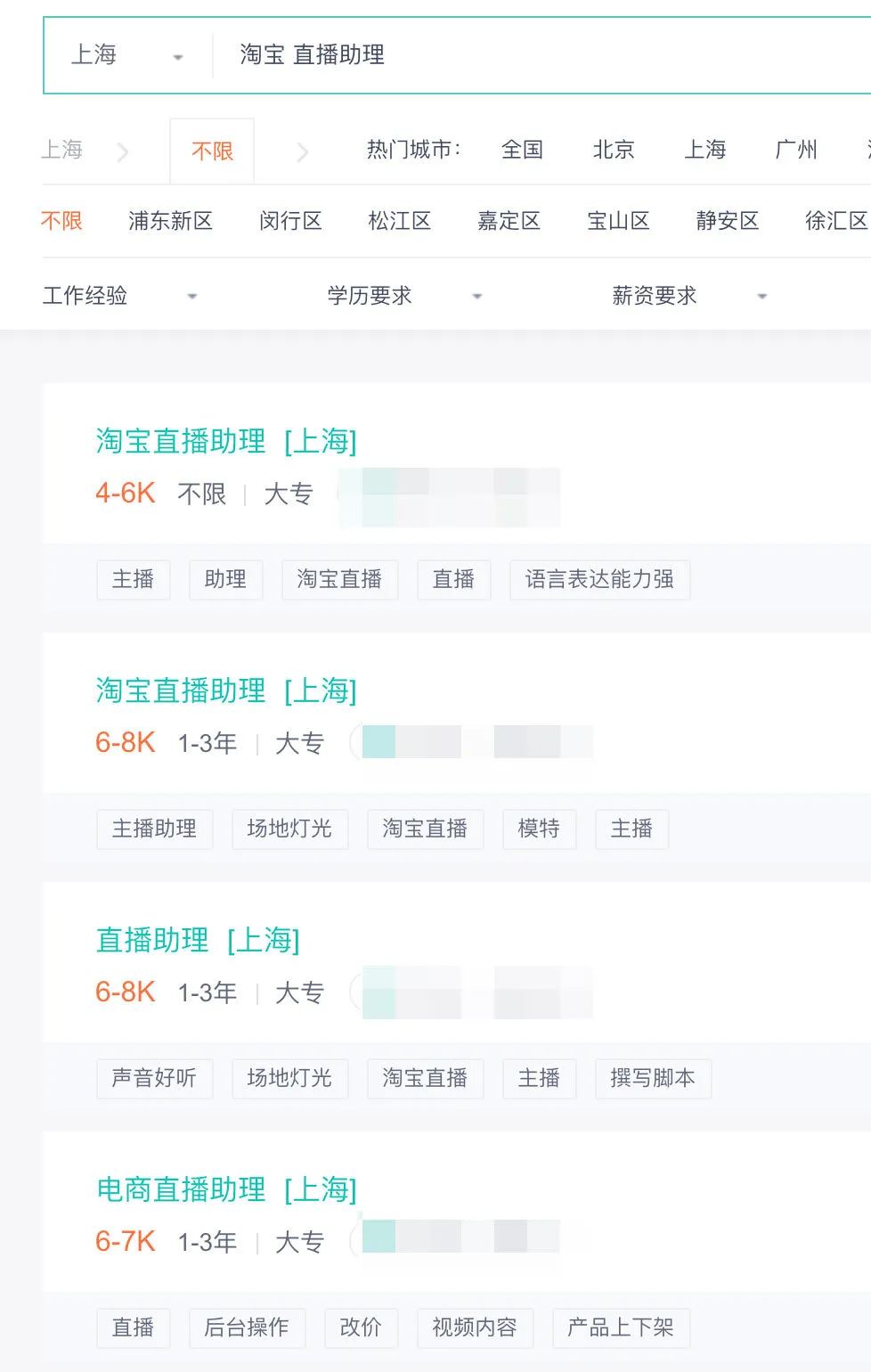This screenshot has width=871, height=1372.
Task: Filter by 闵行区 district
Action: 290,221
